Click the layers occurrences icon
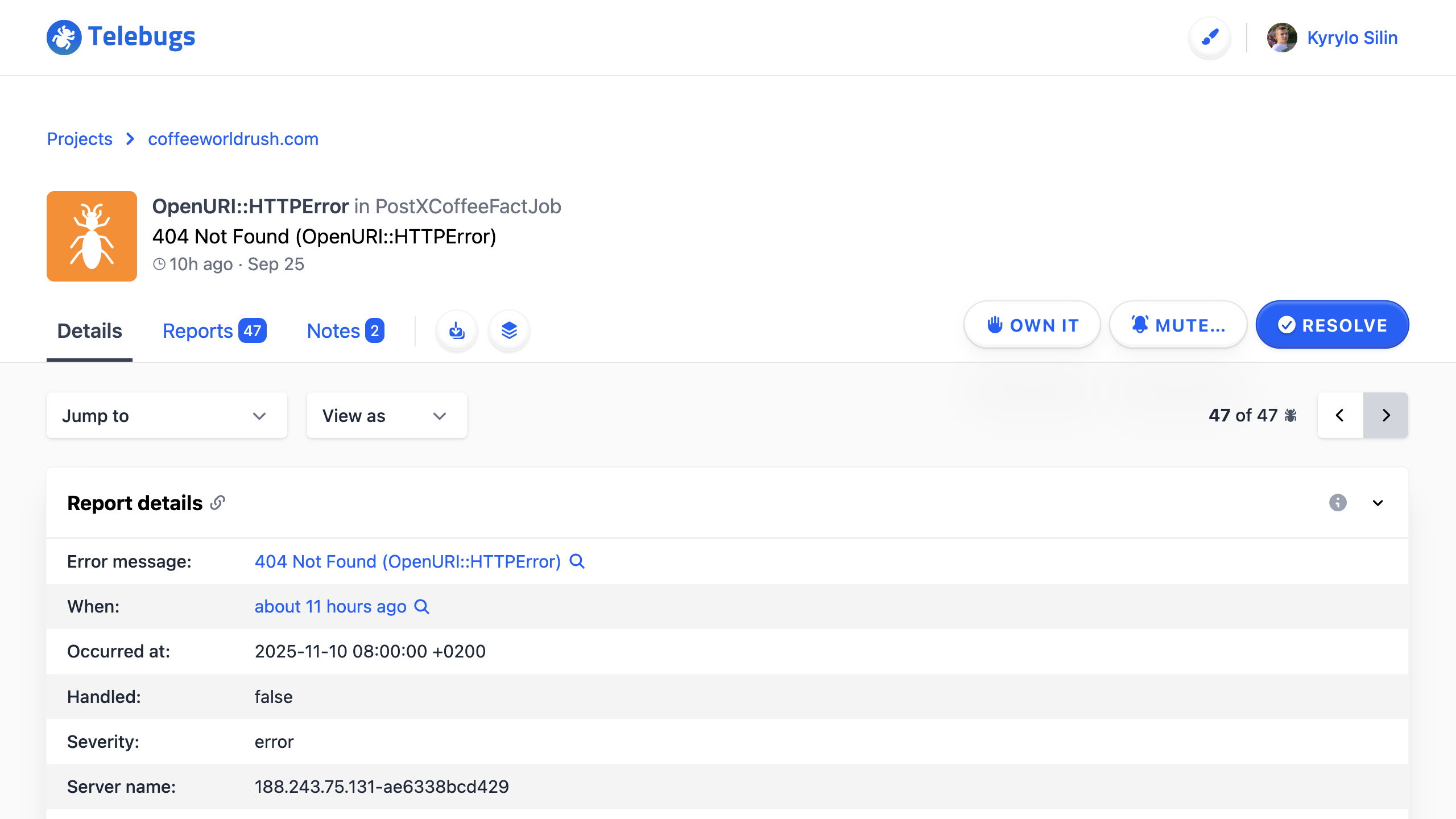 [x=509, y=330]
